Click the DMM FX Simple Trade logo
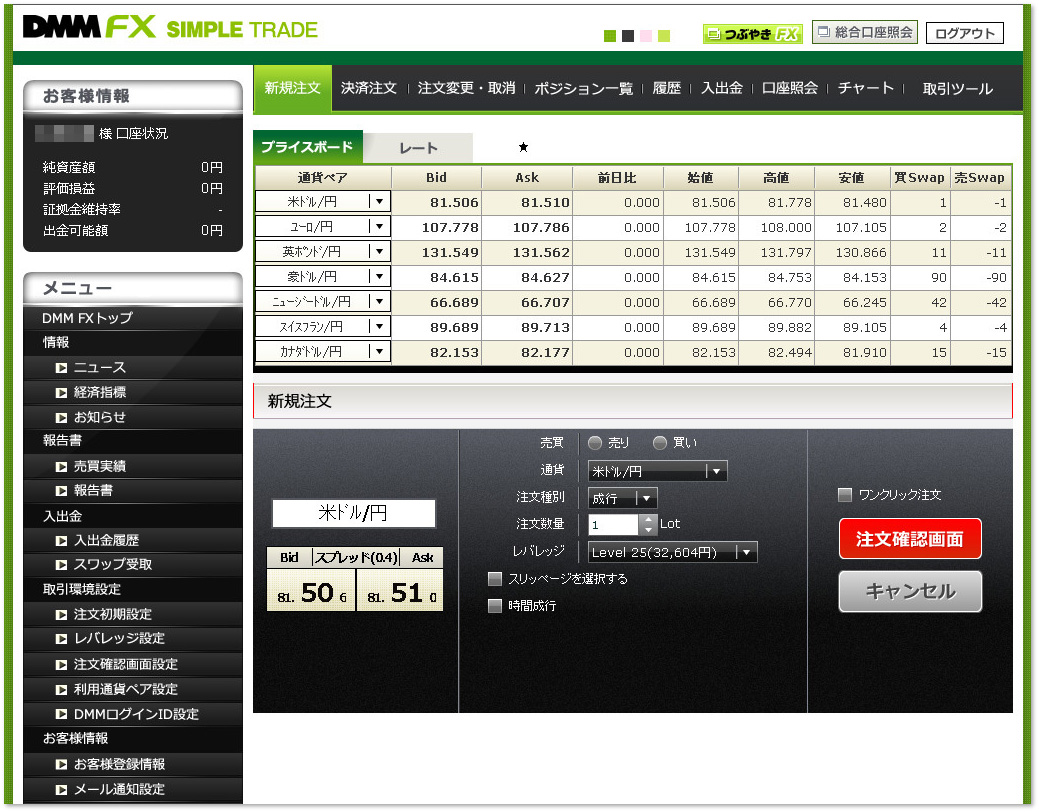The height and width of the screenshot is (812, 1039). point(170,28)
